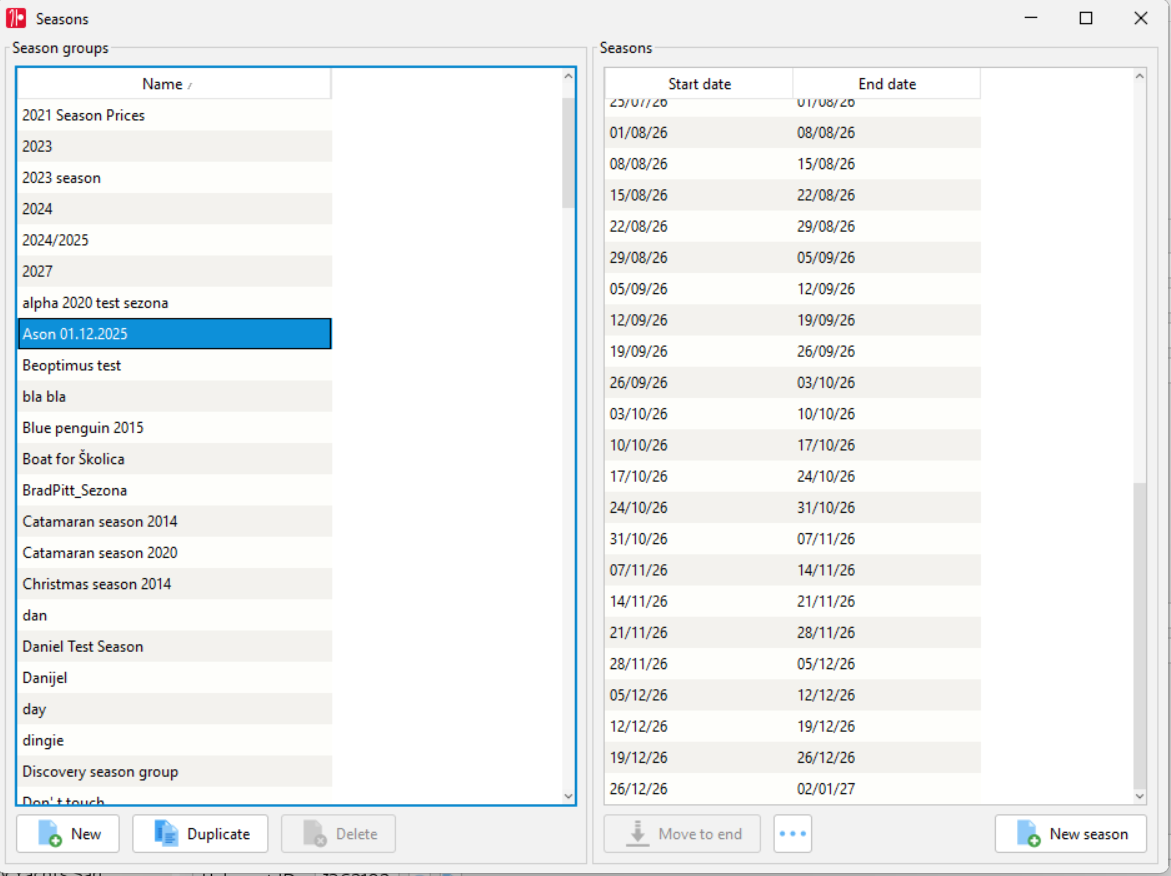The width and height of the screenshot is (1171, 876).
Task: Maximize the Seasons window
Action: click(1086, 18)
